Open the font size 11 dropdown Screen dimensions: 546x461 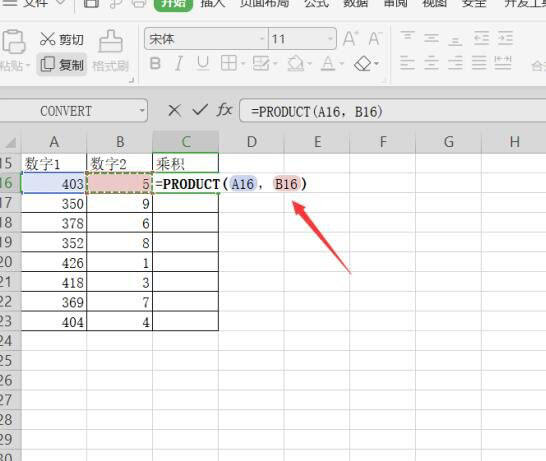pyautogui.click(x=330, y=39)
